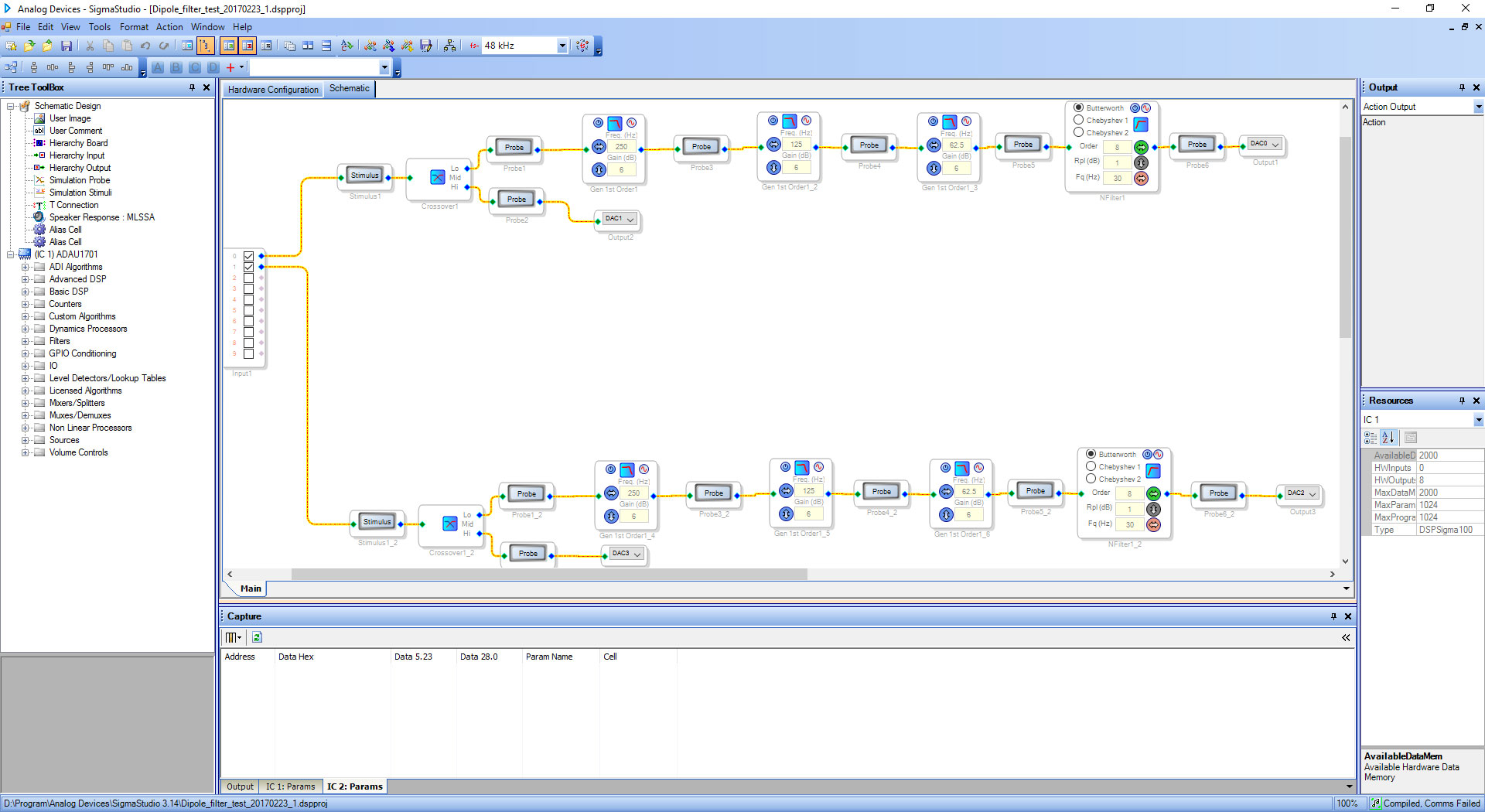Click the Undo arrow toolbar icon
The height and width of the screenshot is (812, 1485).
(x=145, y=46)
